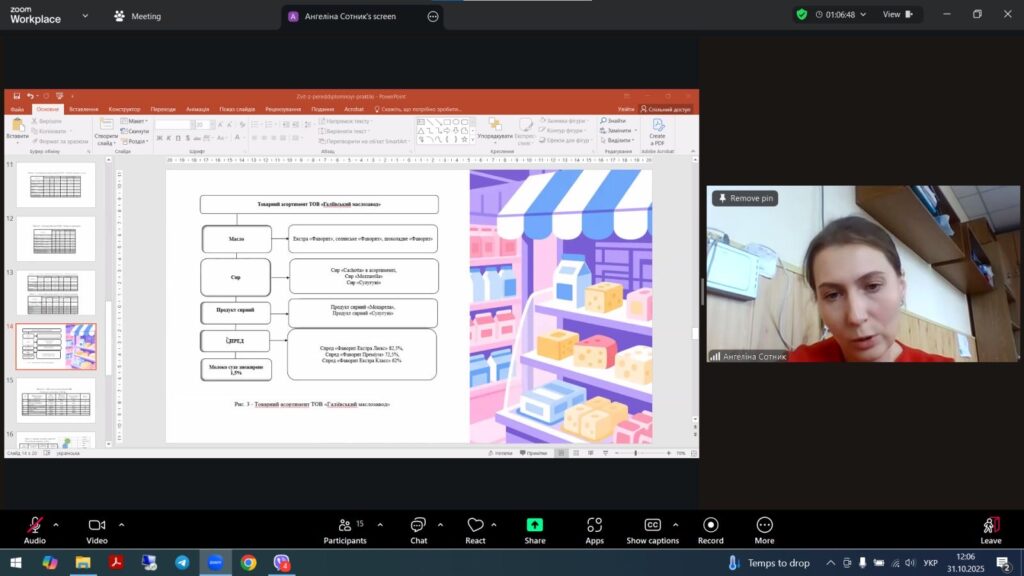Open Telegram from the taskbar
This screenshot has height=576, width=1024.
coord(181,563)
